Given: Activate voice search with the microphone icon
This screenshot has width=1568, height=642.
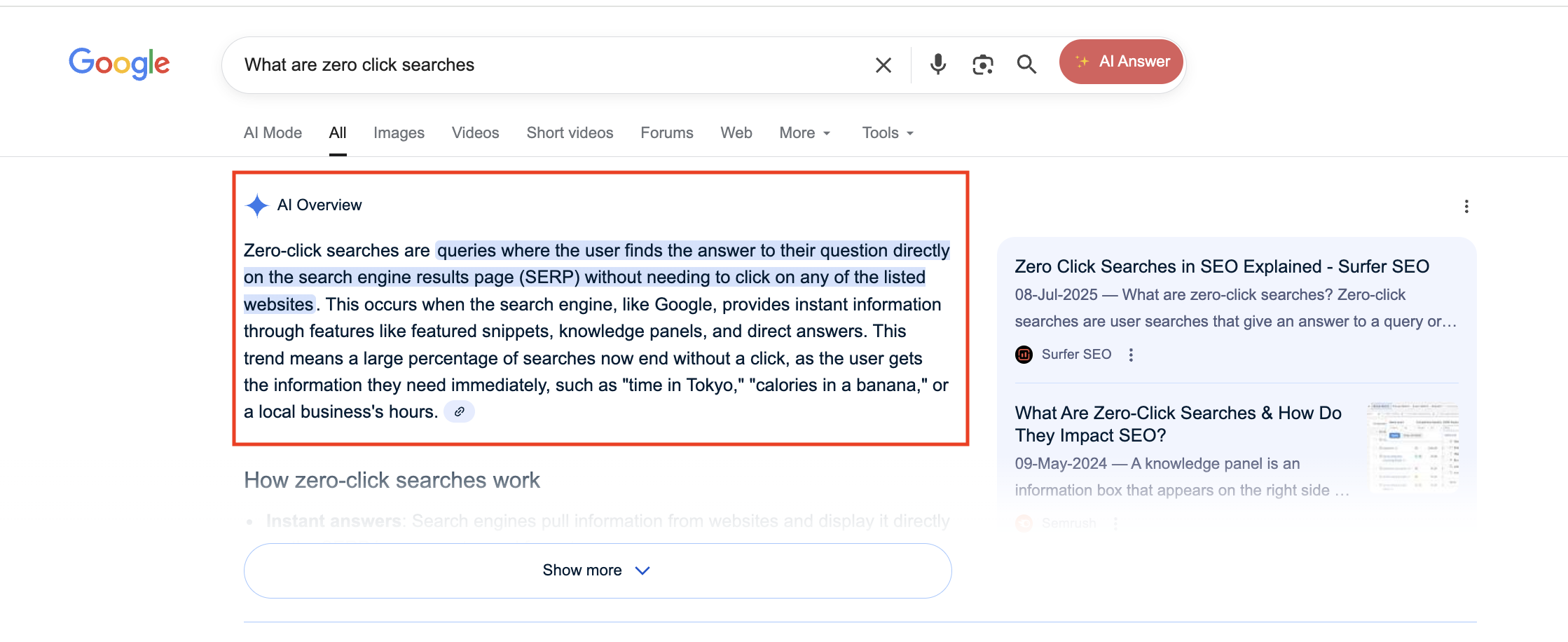Looking at the screenshot, I should pos(937,64).
